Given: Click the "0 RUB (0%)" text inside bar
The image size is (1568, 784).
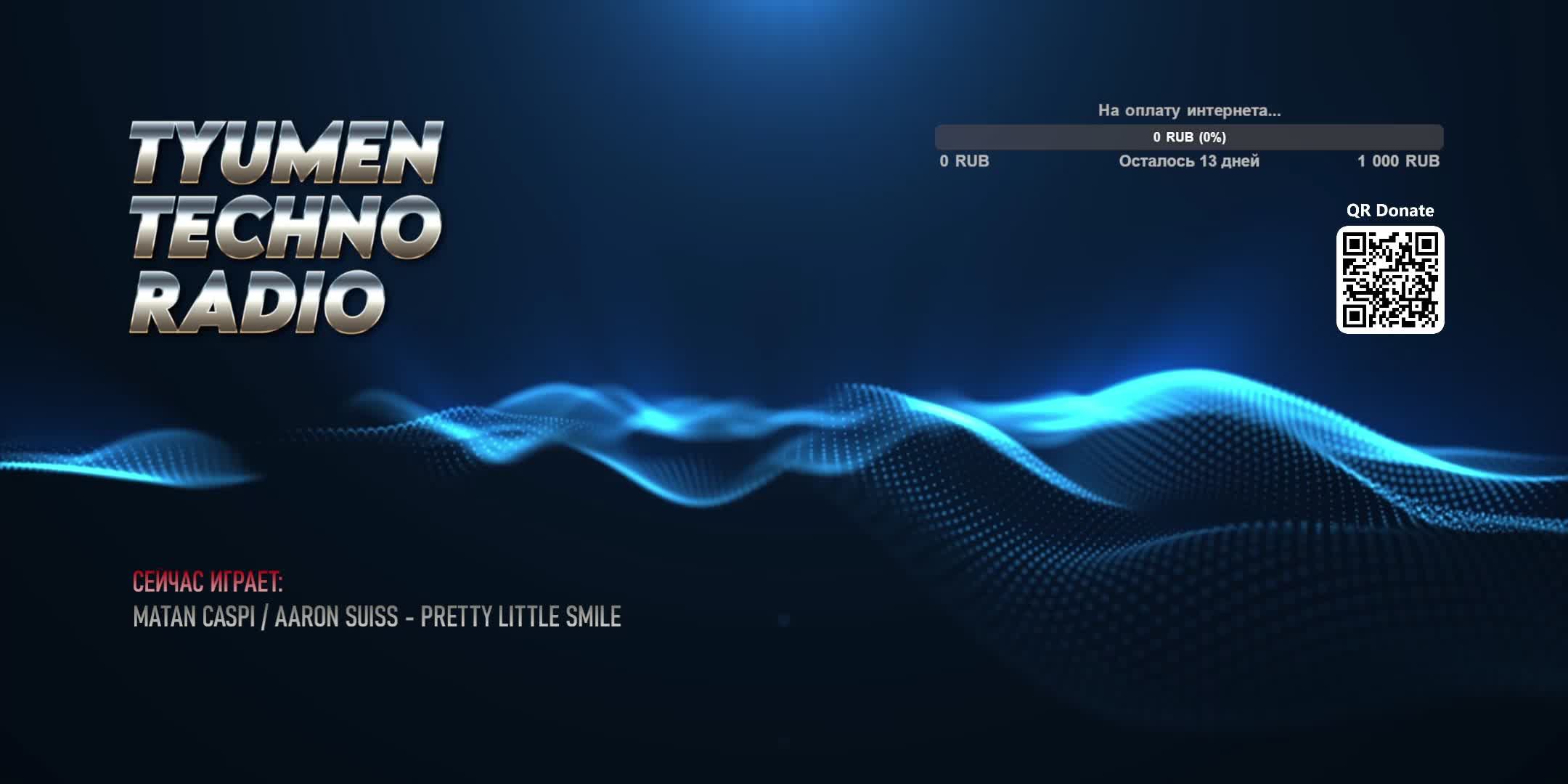Looking at the screenshot, I should (1189, 137).
